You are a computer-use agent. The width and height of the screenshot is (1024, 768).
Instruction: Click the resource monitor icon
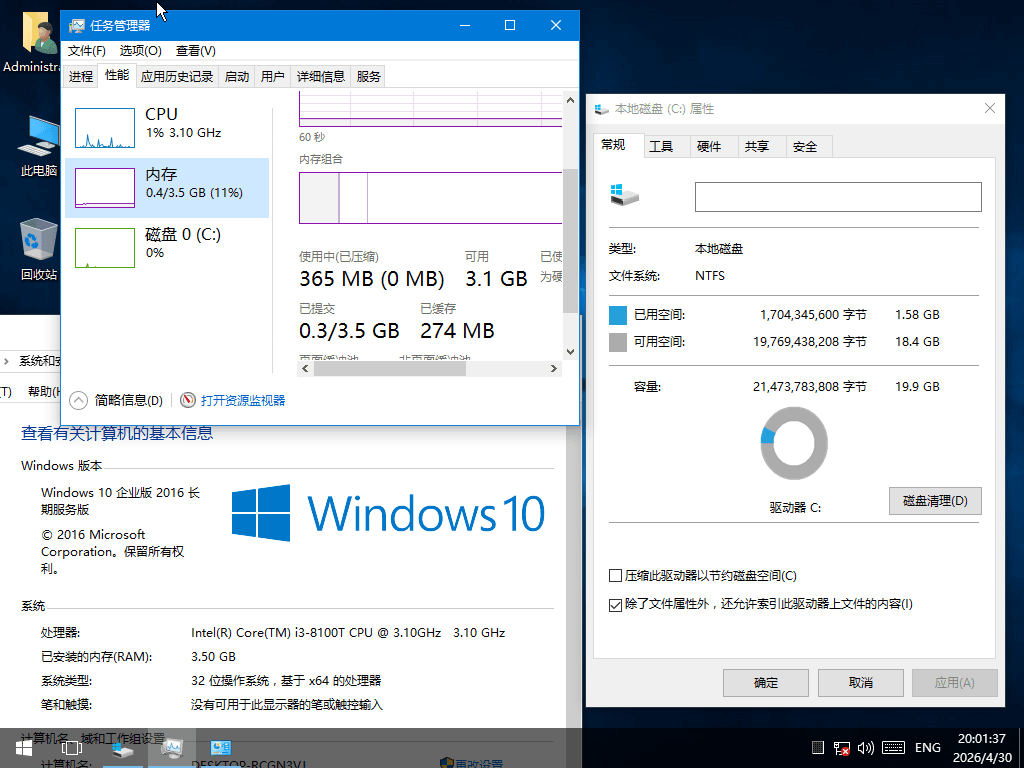click(x=188, y=400)
